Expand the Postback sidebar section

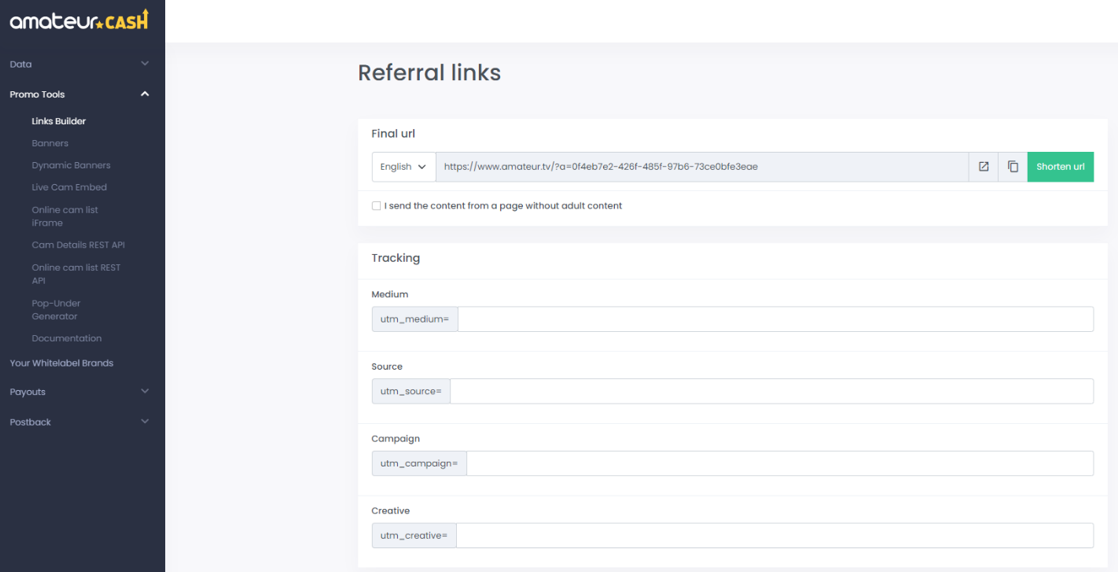[79, 422]
